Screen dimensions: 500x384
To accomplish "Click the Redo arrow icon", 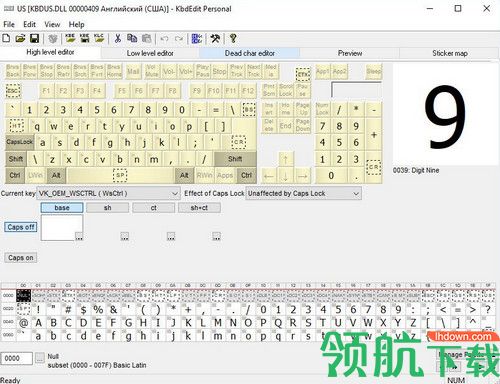I will pyautogui.click(x=179, y=39).
